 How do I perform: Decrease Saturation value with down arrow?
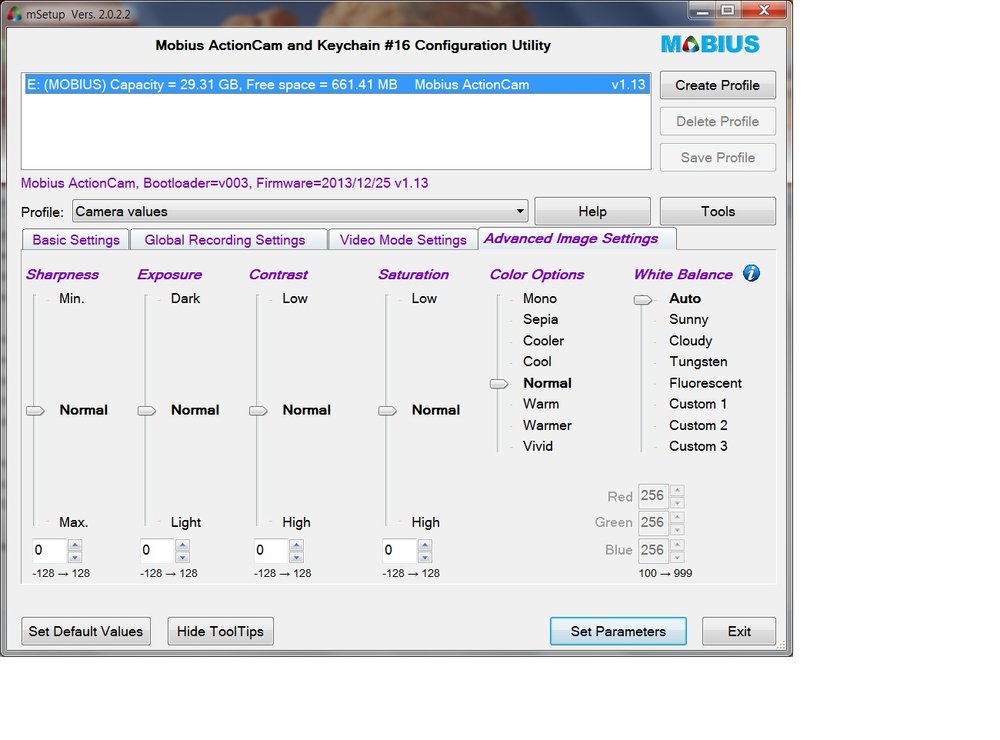pos(425,556)
